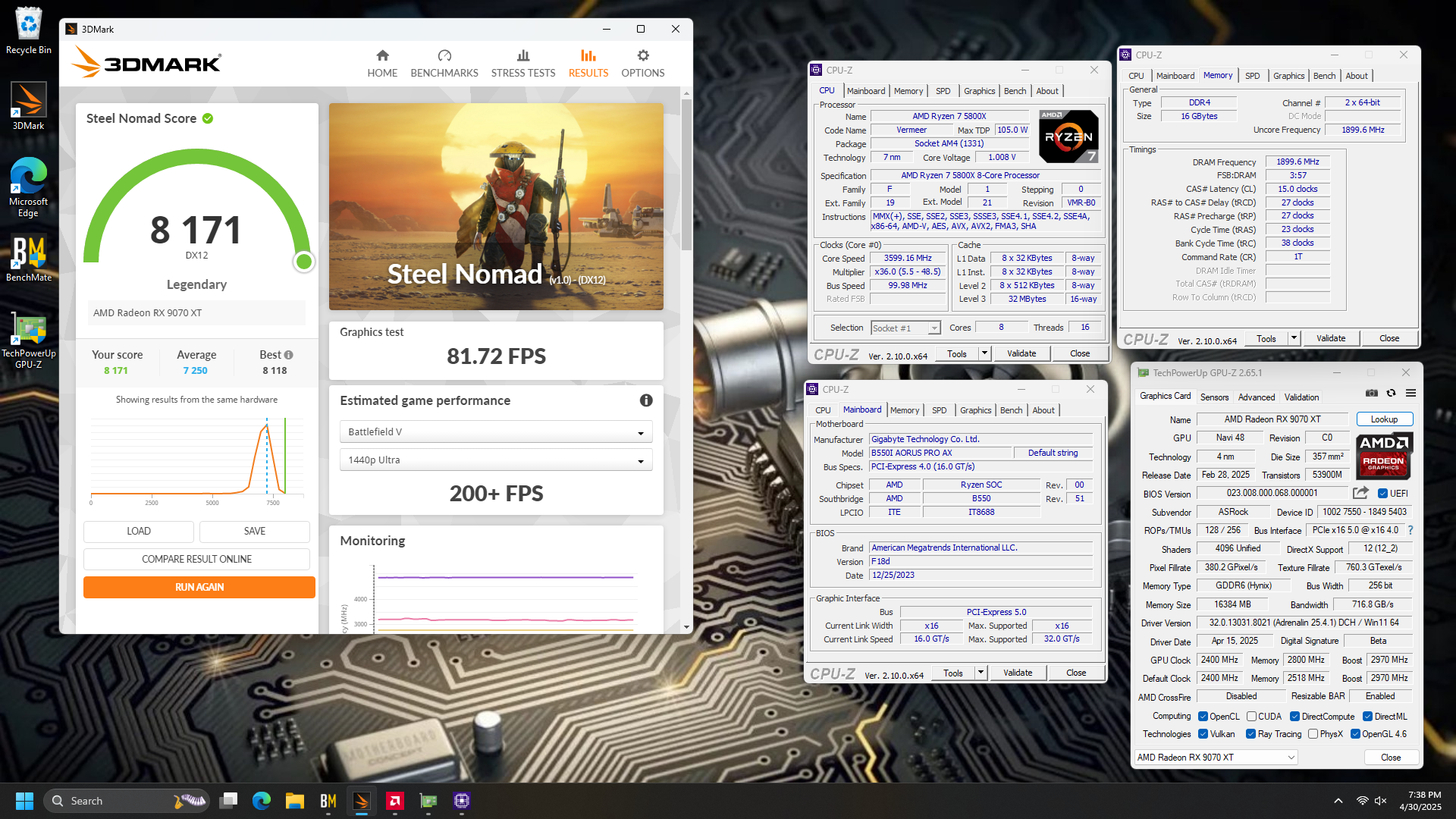
Task: Click the AMD Radeon RX 9070 XT field in 3DMark
Action: pos(196,312)
